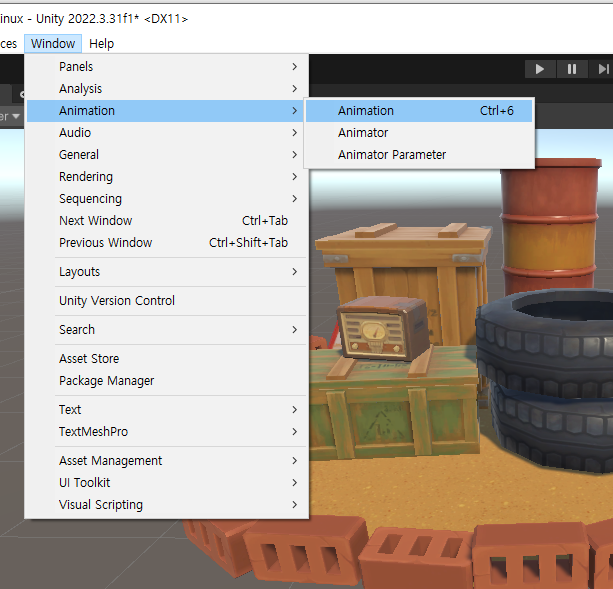The height and width of the screenshot is (589, 613).
Task: Click the Search submenu arrow
Action: 295,329
